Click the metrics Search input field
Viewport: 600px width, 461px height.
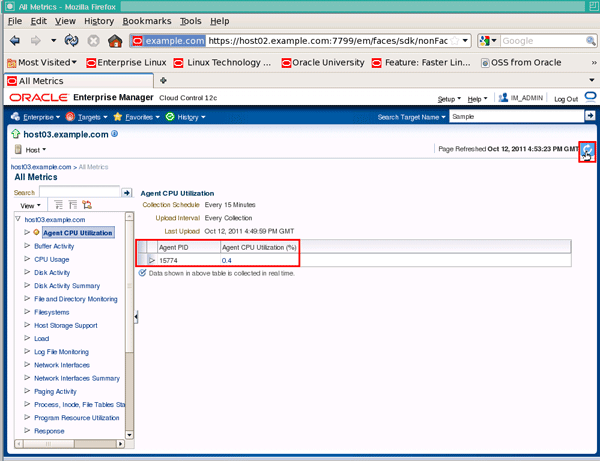click(80, 192)
